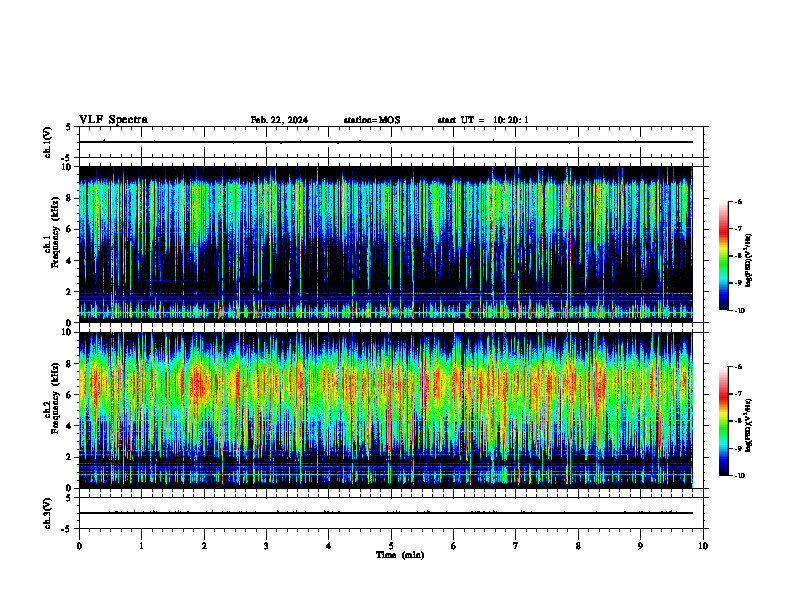Click time axis tick label "8"
792x612 pixels.
tap(578, 546)
